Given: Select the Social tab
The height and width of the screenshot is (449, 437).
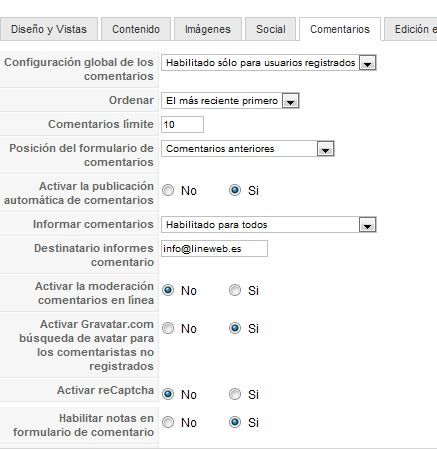Looking at the screenshot, I should (x=270, y=29).
